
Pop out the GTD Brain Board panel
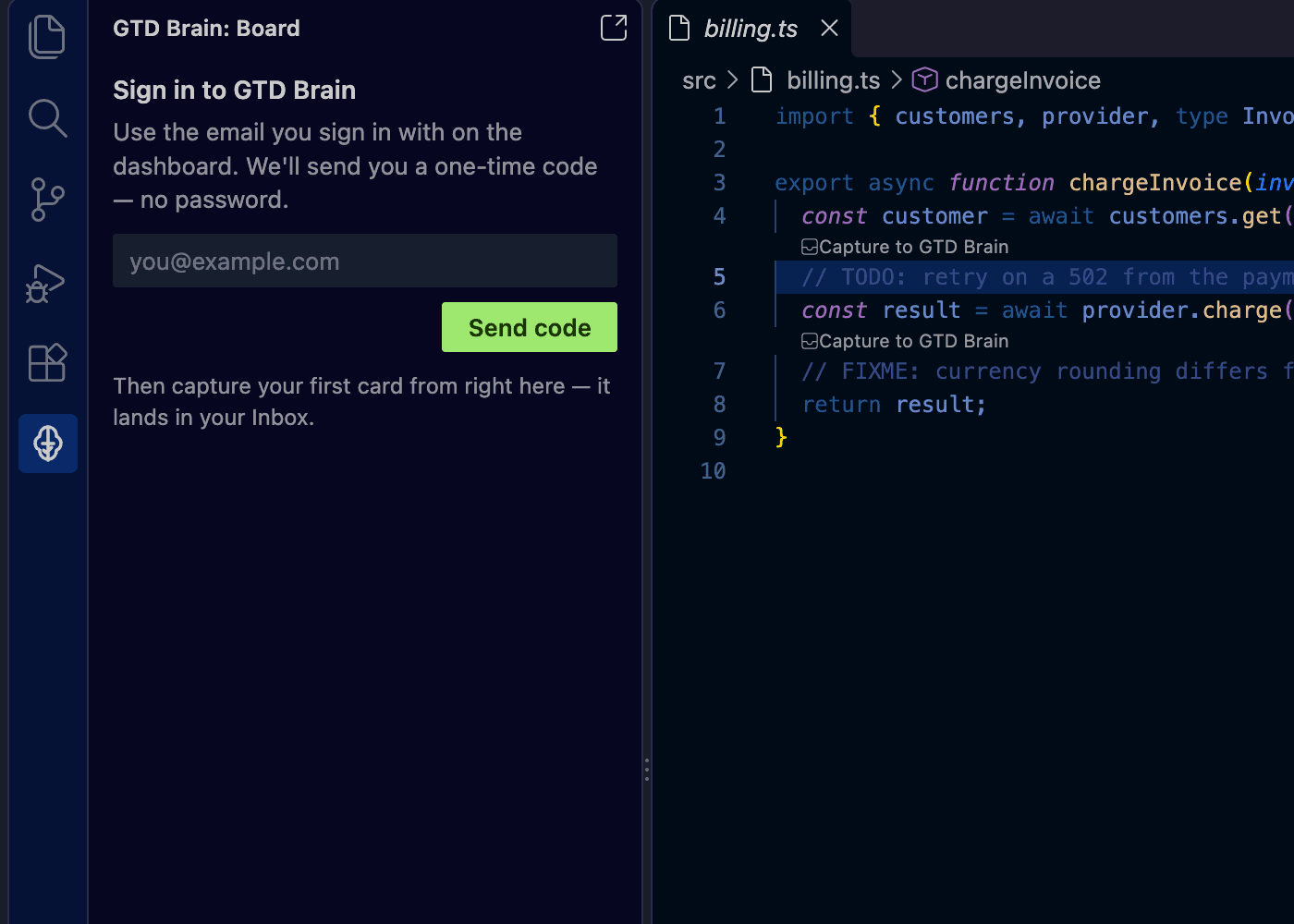614,28
